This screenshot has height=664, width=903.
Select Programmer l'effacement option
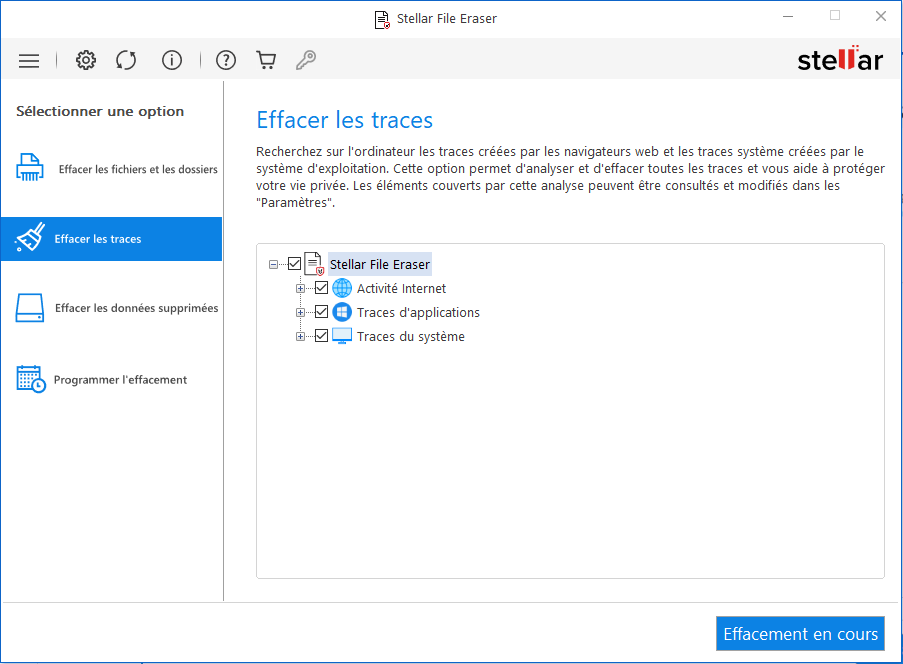[112, 380]
